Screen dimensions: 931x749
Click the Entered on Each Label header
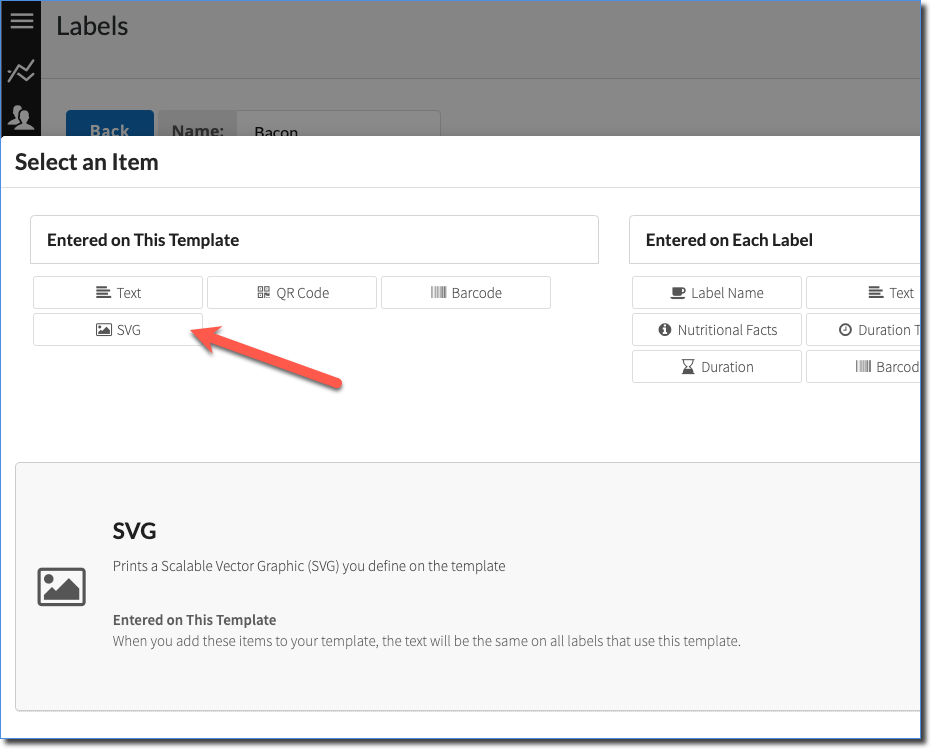pos(729,240)
